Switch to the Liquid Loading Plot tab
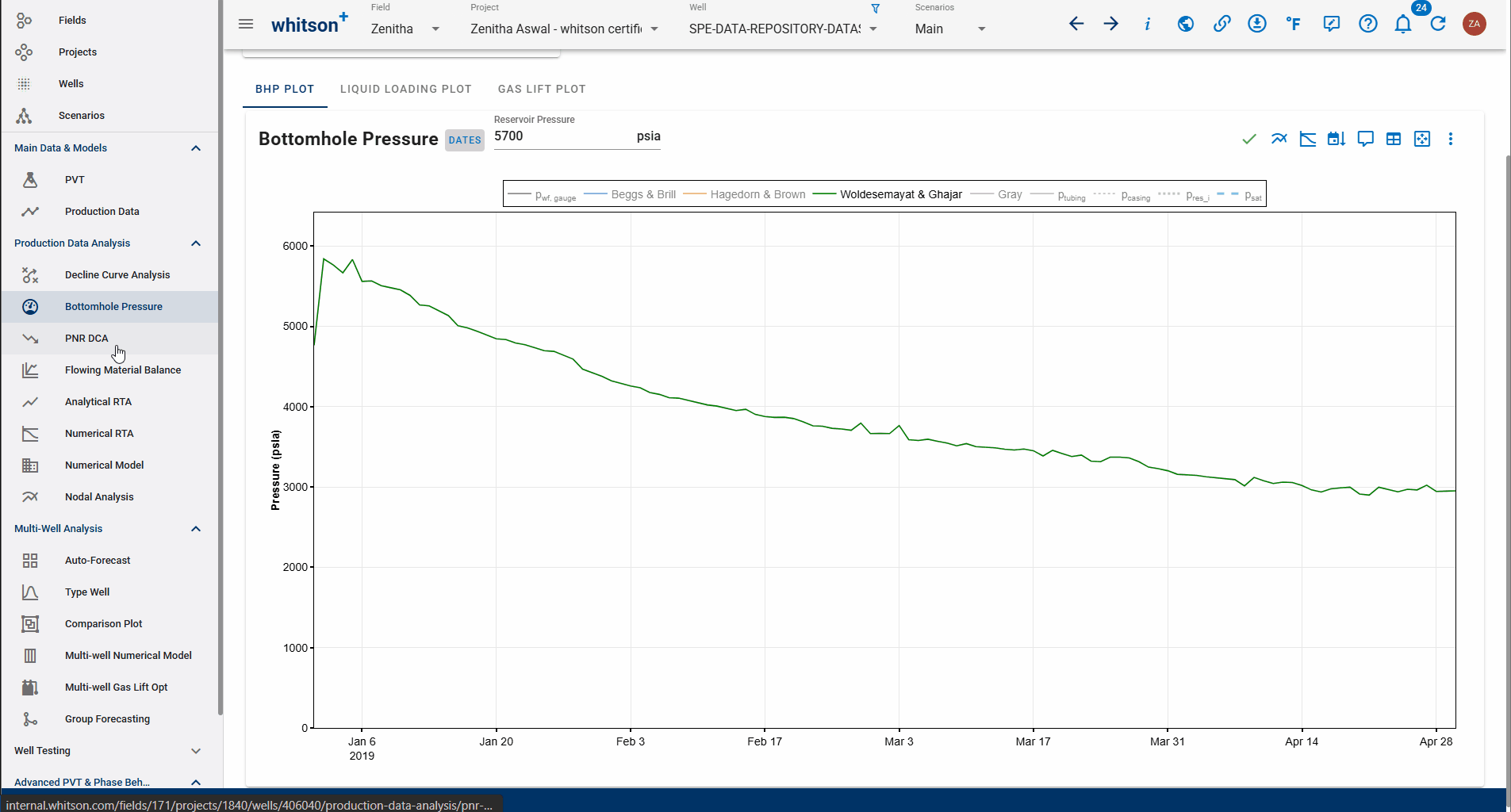Viewport: 1511px width, 812px height. [x=405, y=89]
